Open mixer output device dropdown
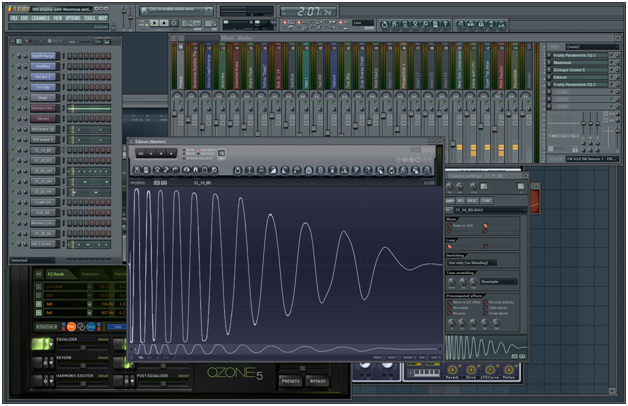This screenshot has width=628, height=406. pos(592,159)
